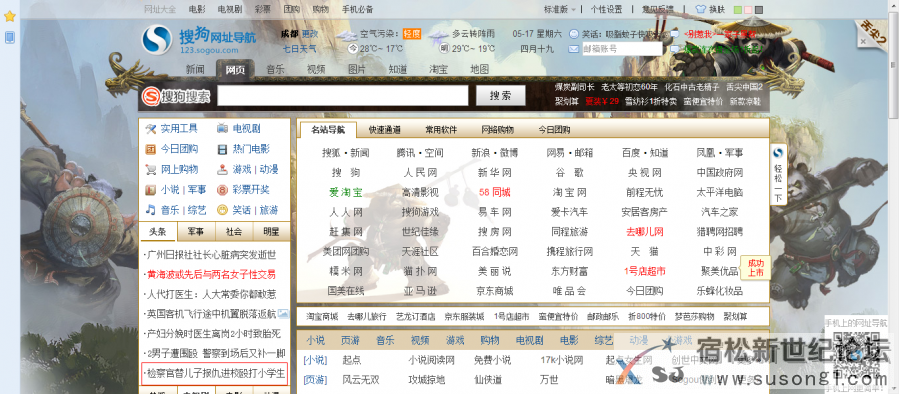Image resolution: width=899 pixels, height=394 pixels.
Task: Click the 搜狗搜索 logo in search bar
Action: point(177,96)
